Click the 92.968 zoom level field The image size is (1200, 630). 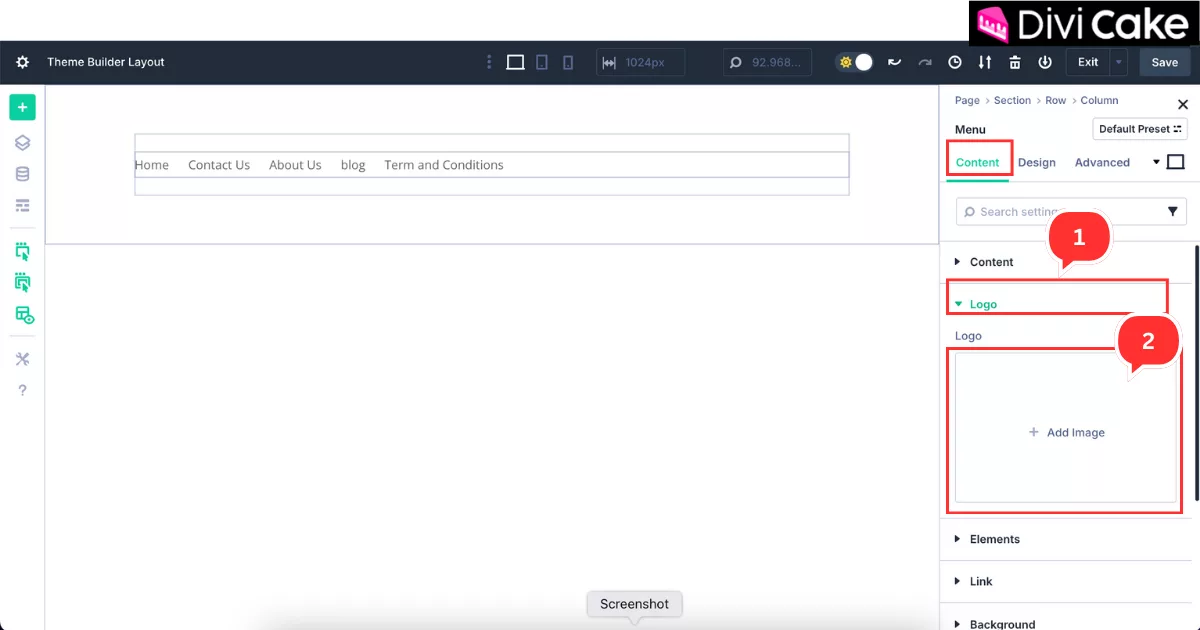(767, 62)
